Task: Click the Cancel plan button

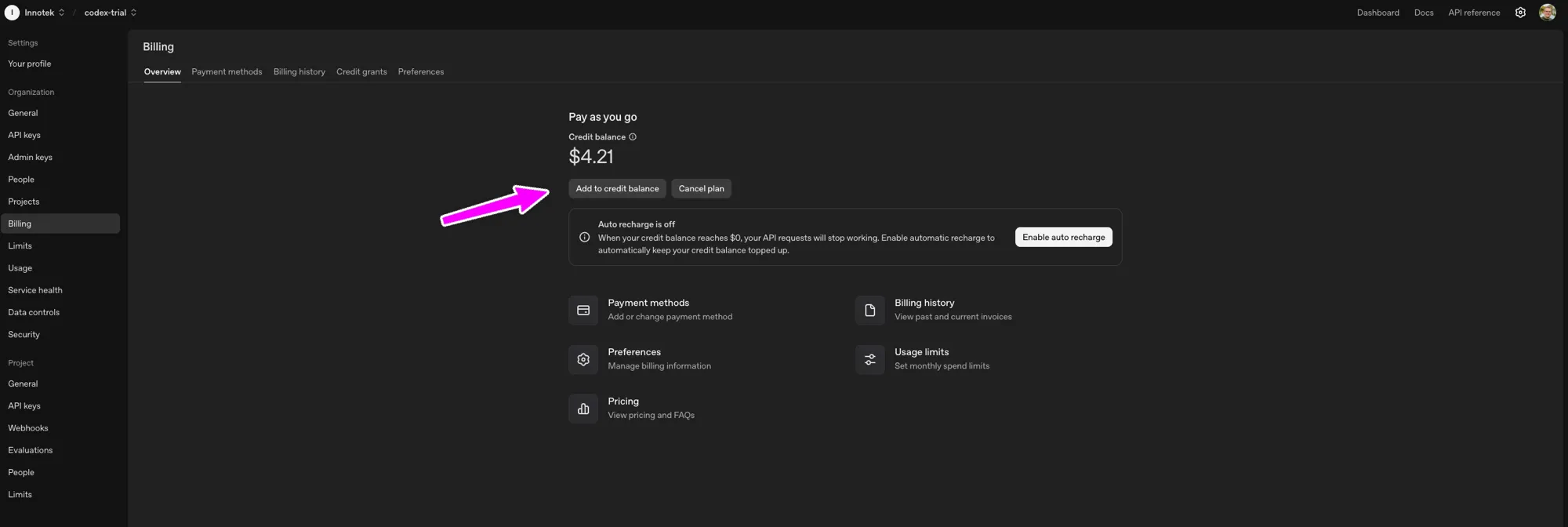Action: tap(701, 189)
